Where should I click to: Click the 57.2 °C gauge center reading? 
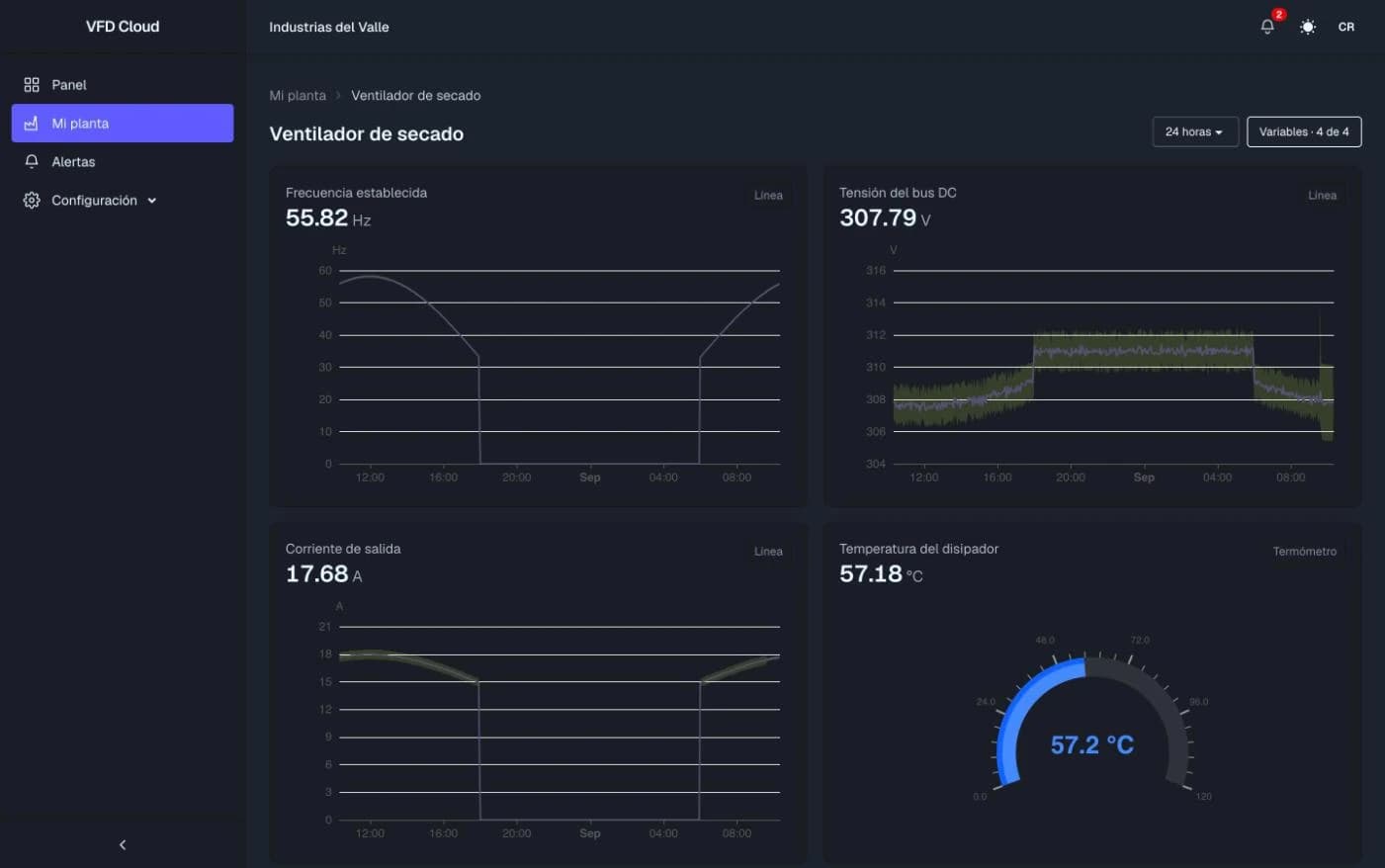1092,744
